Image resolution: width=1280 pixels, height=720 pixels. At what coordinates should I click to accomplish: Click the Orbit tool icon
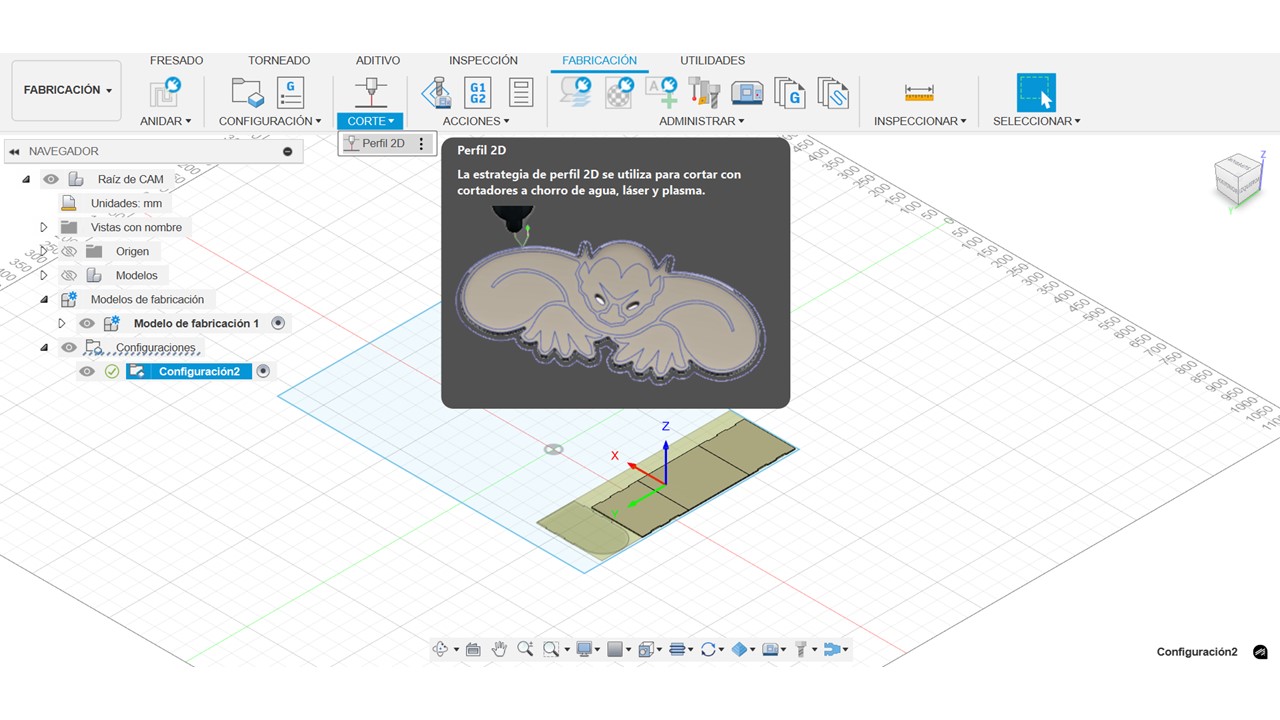440,649
